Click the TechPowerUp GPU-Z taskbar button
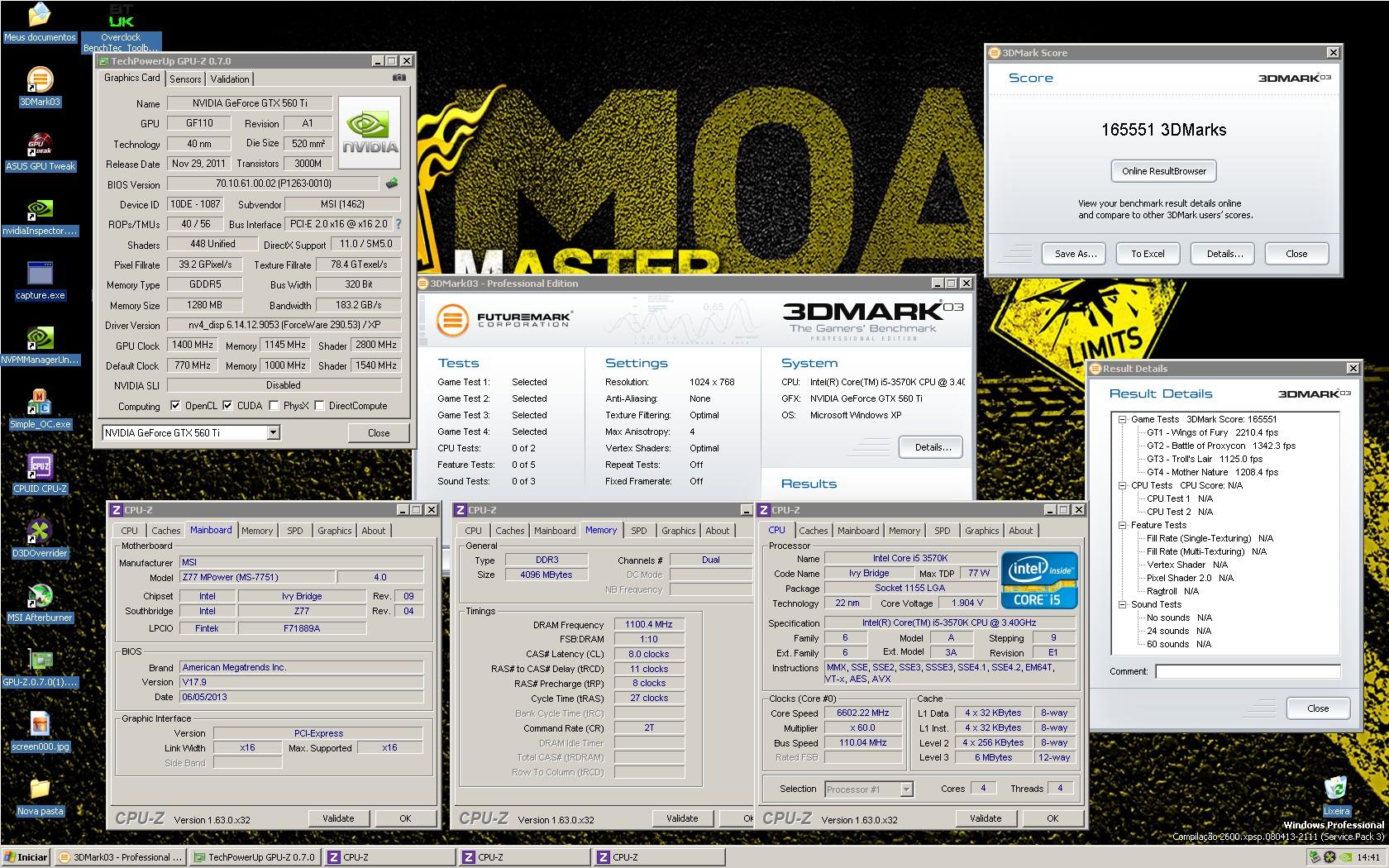The image size is (1389, 868). 255,857
